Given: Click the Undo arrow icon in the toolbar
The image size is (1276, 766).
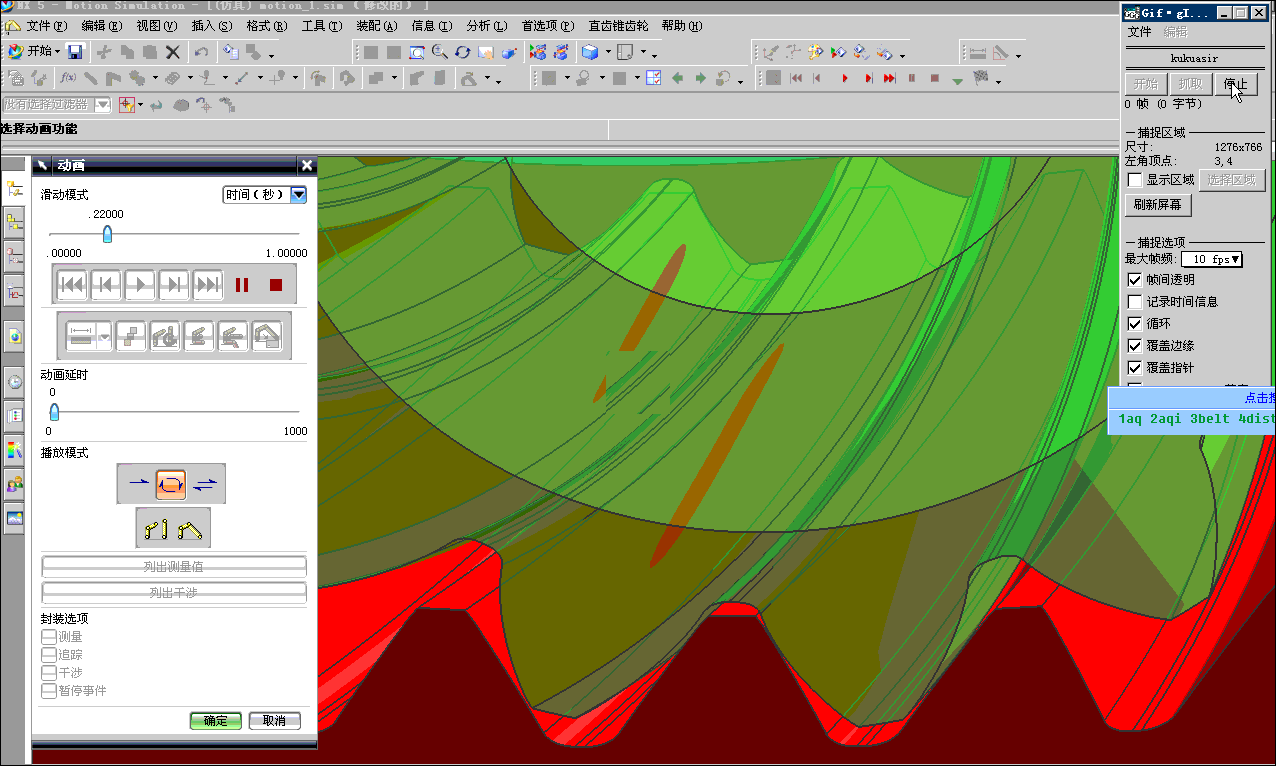Looking at the screenshot, I should coord(201,52).
